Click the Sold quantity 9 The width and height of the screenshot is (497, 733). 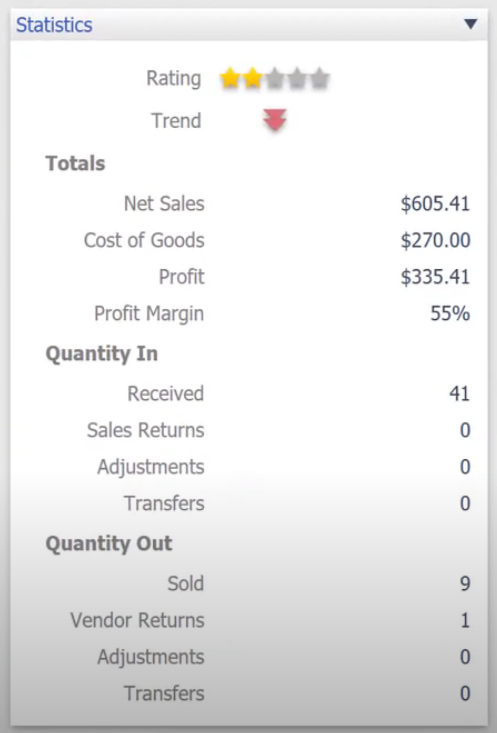(x=465, y=583)
